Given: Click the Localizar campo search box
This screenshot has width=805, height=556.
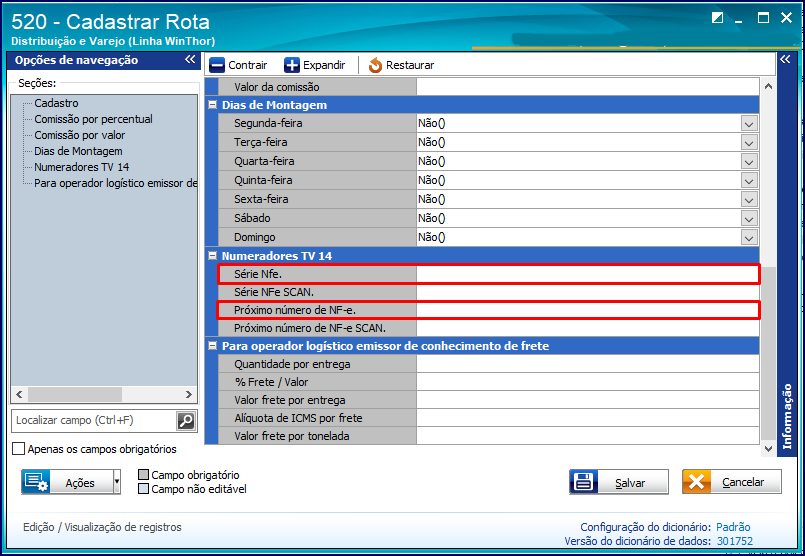Looking at the screenshot, I should (x=93, y=421).
